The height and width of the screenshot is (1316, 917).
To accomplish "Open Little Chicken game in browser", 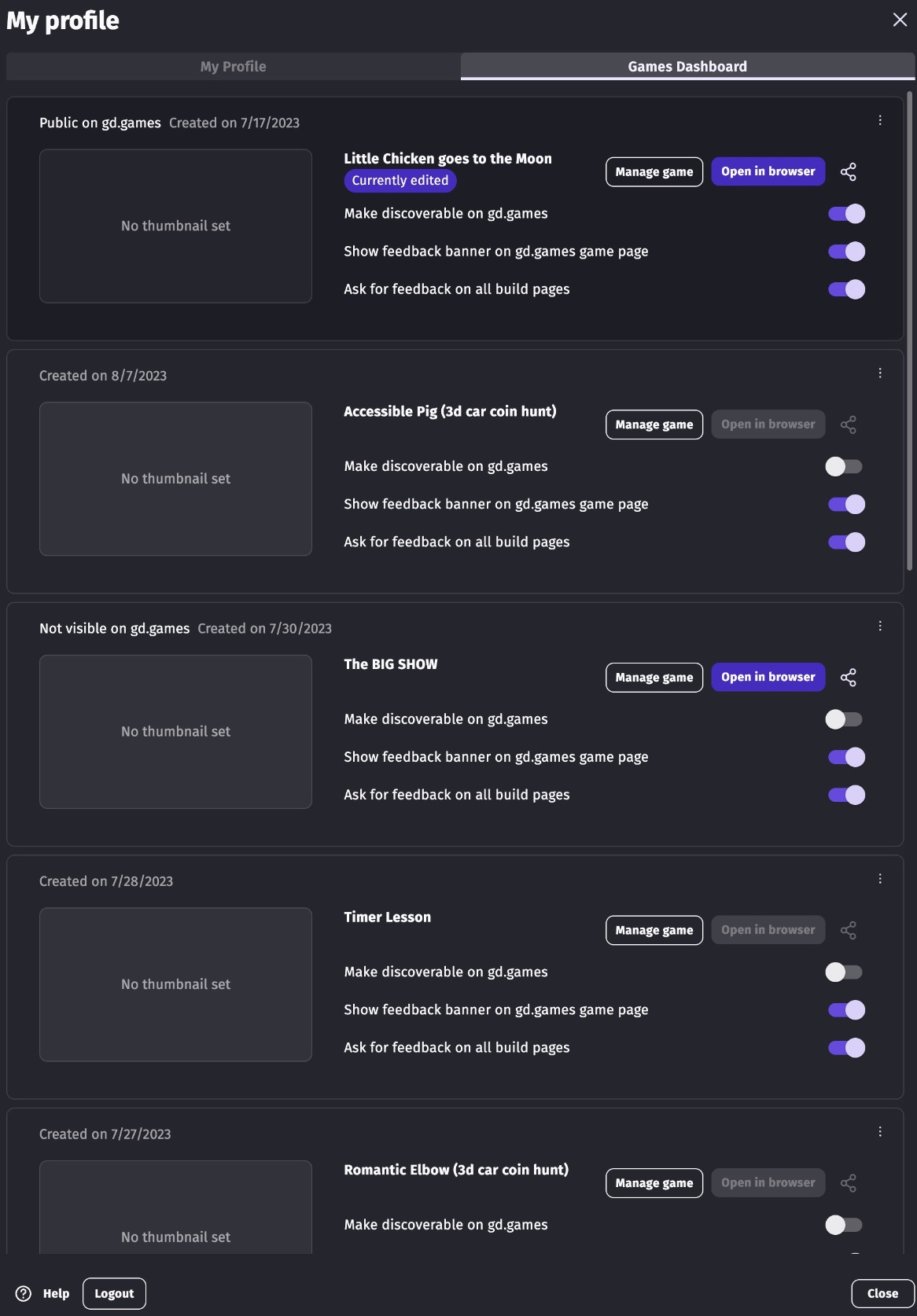I will click(768, 171).
